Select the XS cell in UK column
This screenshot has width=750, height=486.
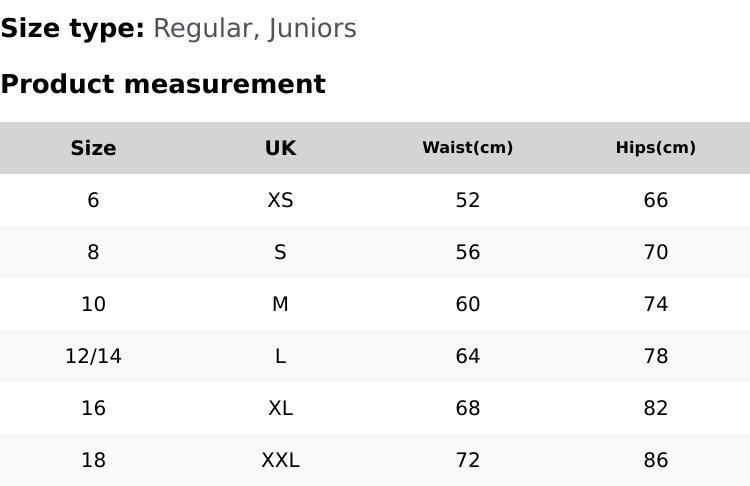280,200
